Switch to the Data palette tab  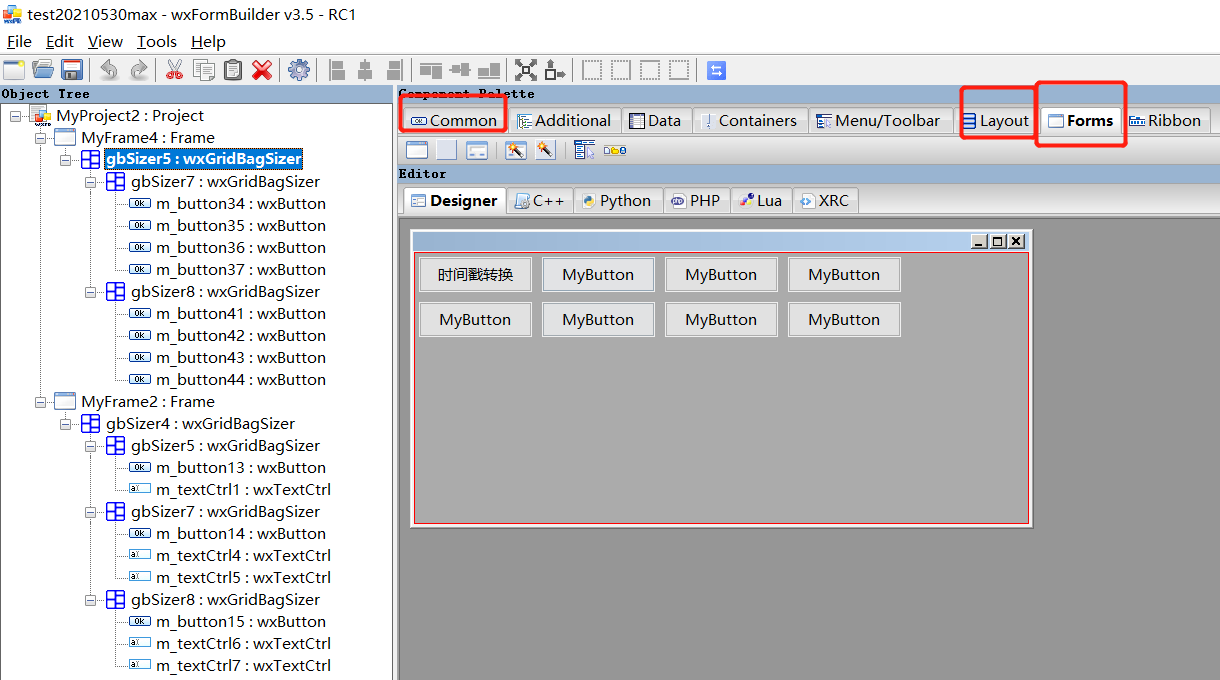pyautogui.click(x=655, y=120)
